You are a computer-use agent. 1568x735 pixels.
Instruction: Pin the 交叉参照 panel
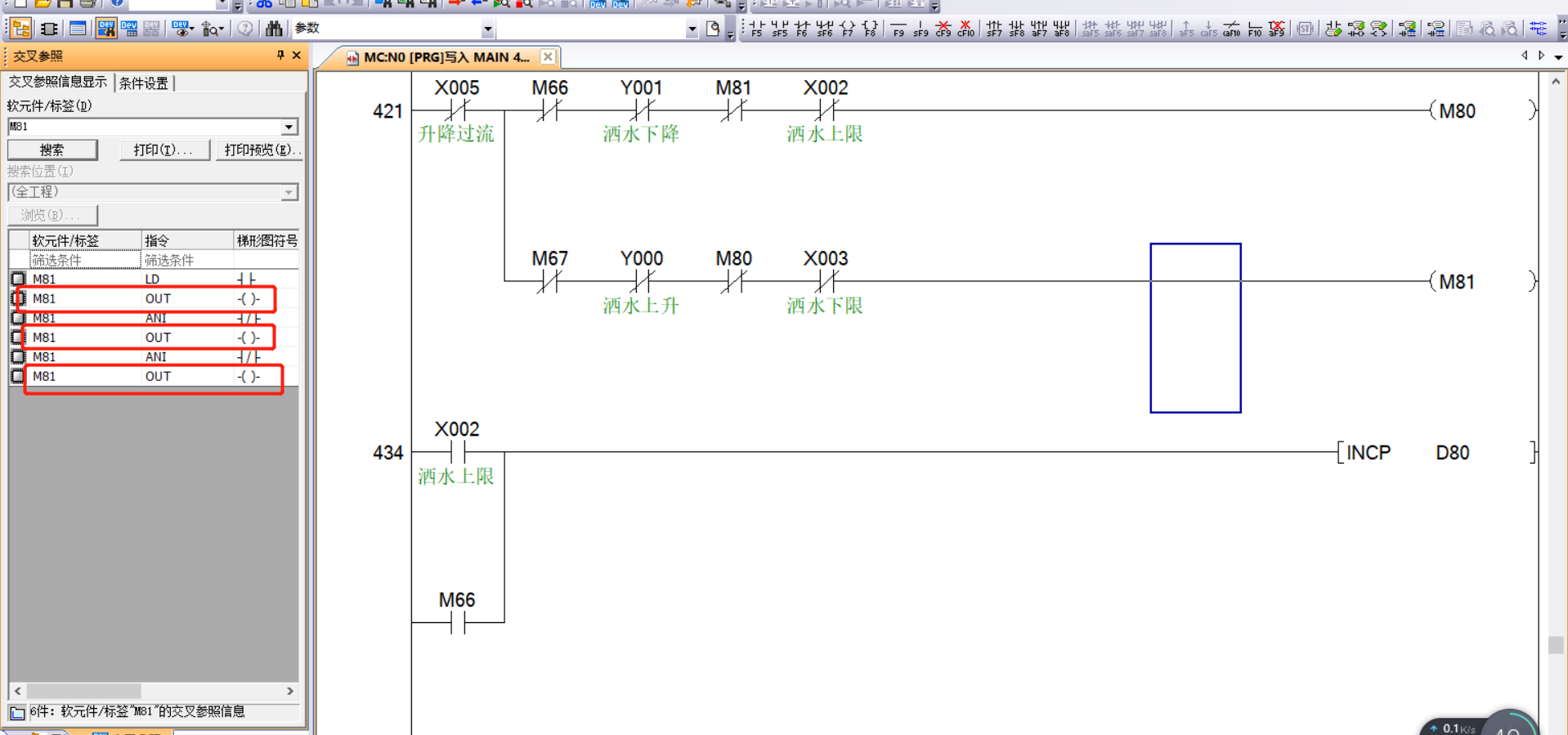click(x=280, y=56)
